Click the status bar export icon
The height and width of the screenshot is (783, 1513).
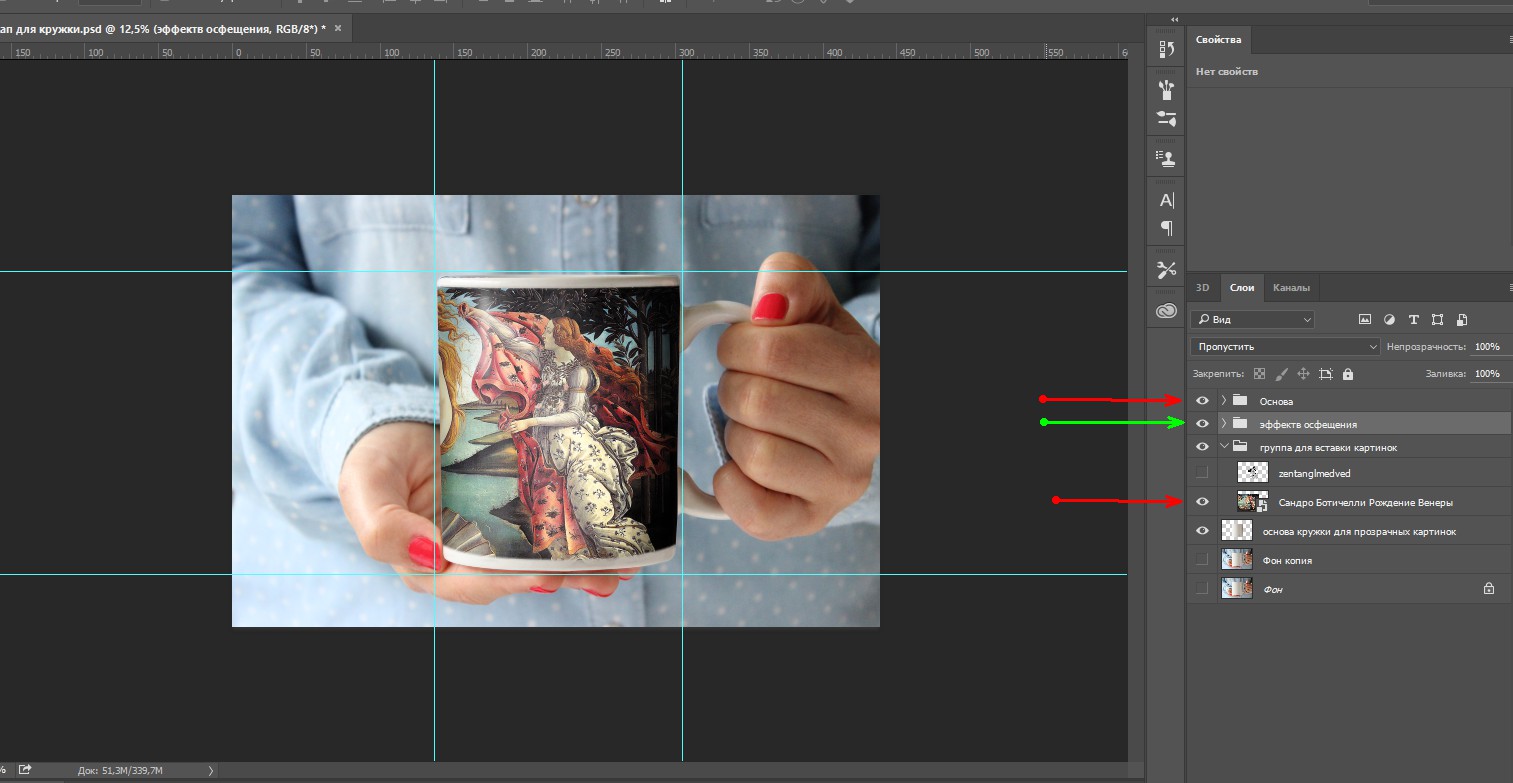point(25,769)
